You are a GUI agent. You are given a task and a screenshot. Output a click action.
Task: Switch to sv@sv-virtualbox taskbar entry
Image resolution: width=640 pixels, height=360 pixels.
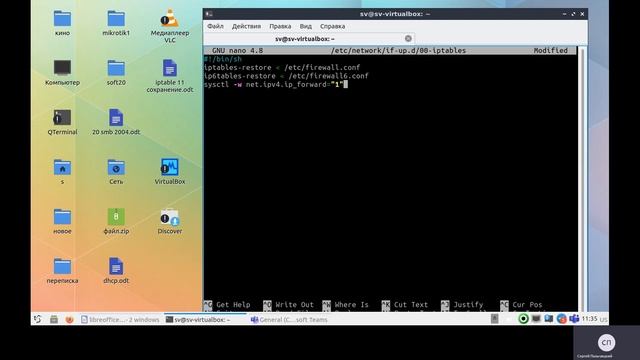(x=204, y=320)
